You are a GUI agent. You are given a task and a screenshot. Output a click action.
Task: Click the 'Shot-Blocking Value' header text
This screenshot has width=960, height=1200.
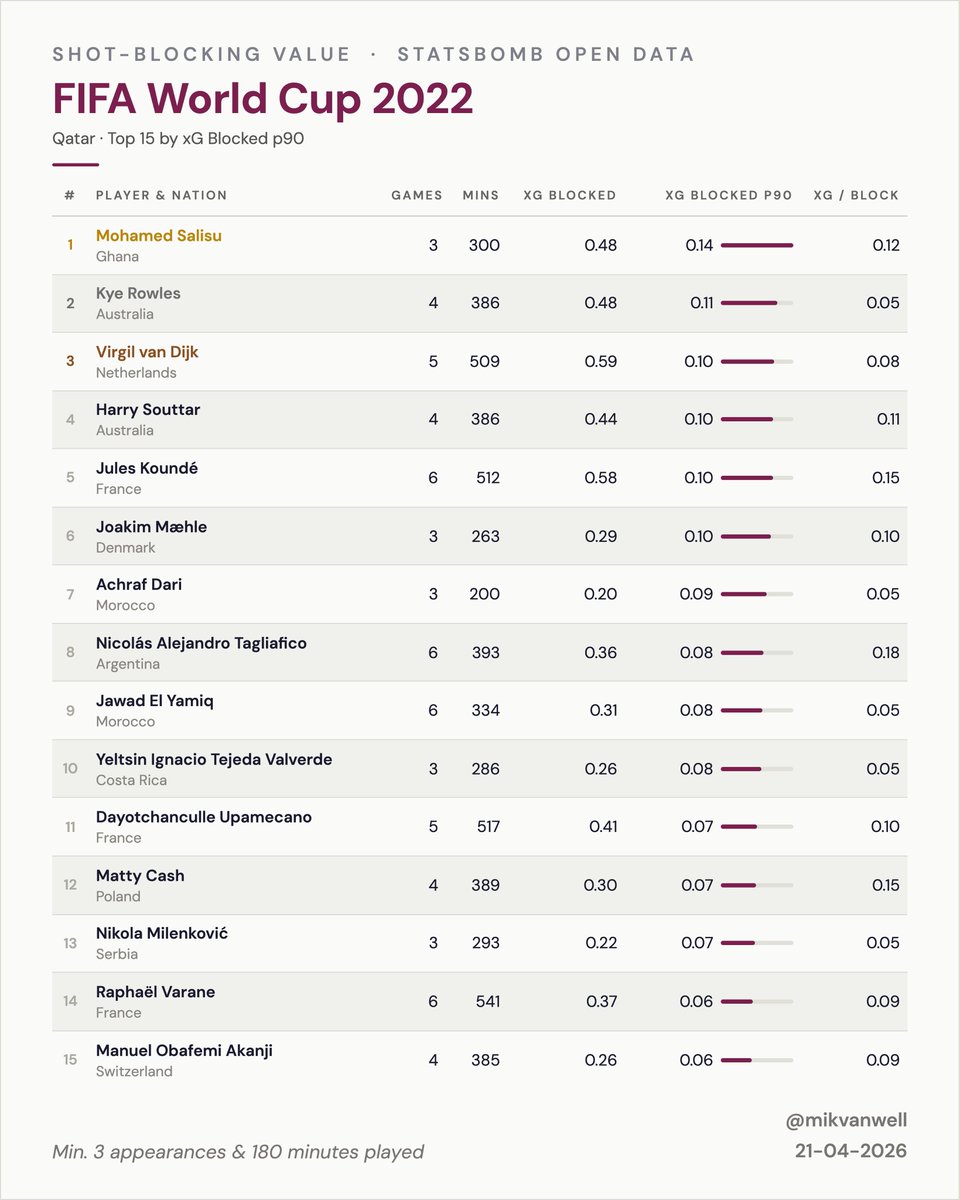point(202,54)
